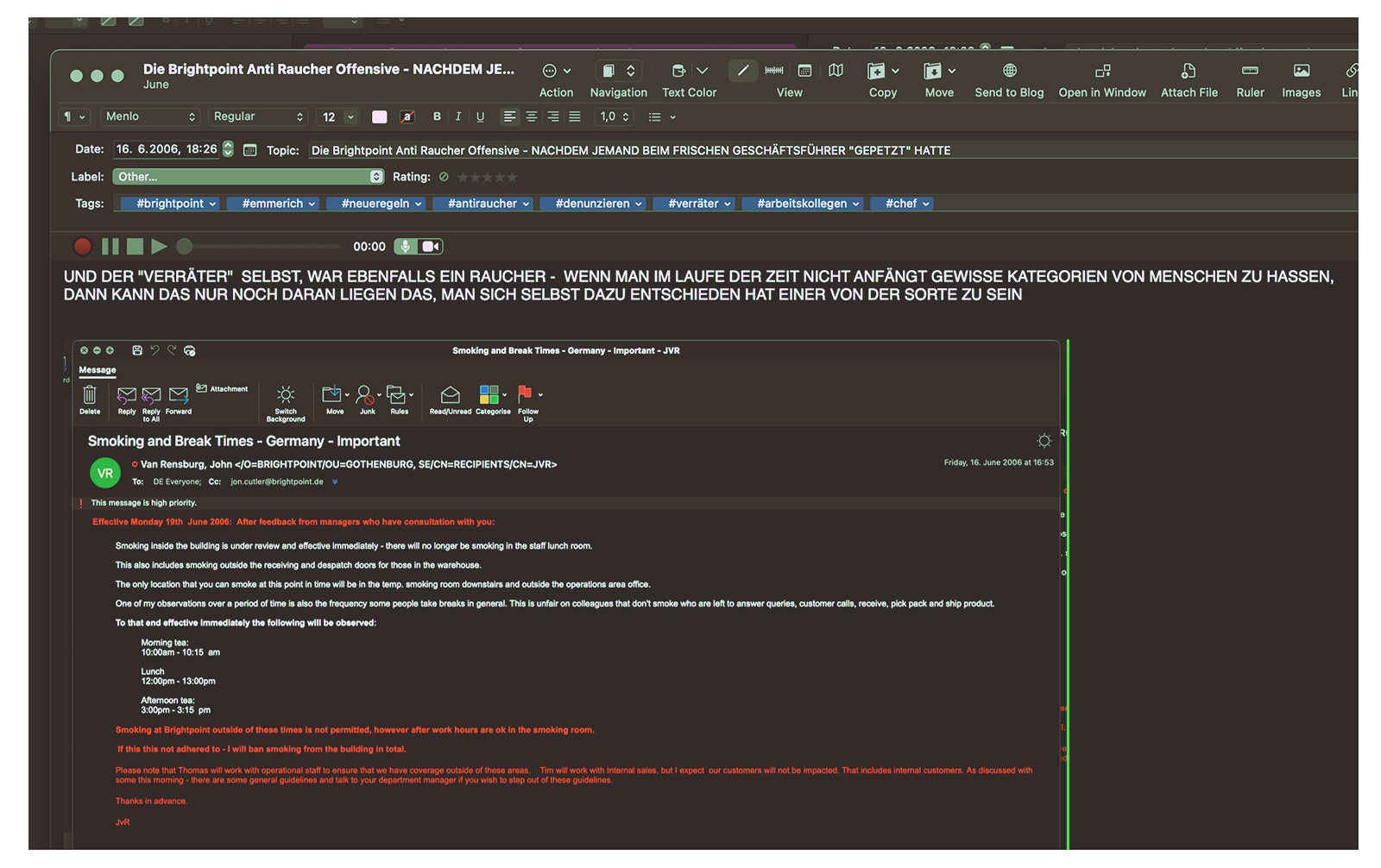Select the pencil edit View mode
Screen dimensions: 1381x868
pyautogui.click(x=743, y=71)
